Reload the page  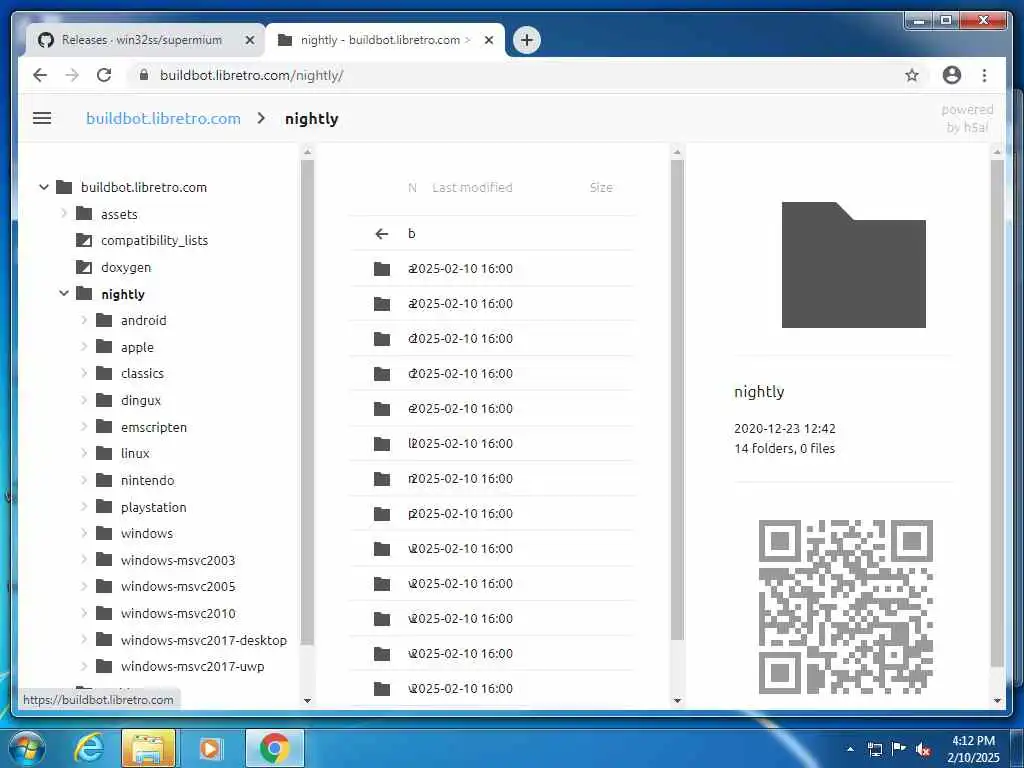click(x=104, y=75)
